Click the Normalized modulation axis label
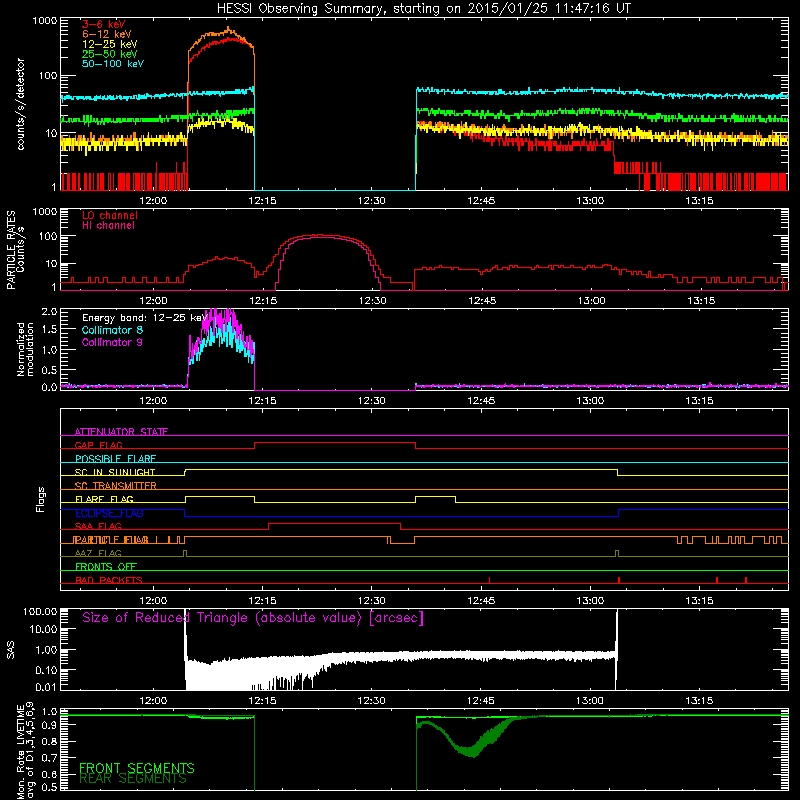This screenshot has height=800, width=800. [x=25, y=349]
